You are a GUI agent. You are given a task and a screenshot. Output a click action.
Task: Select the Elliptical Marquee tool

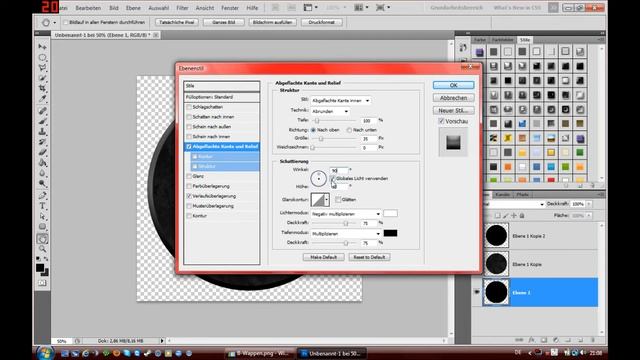coord(42,58)
